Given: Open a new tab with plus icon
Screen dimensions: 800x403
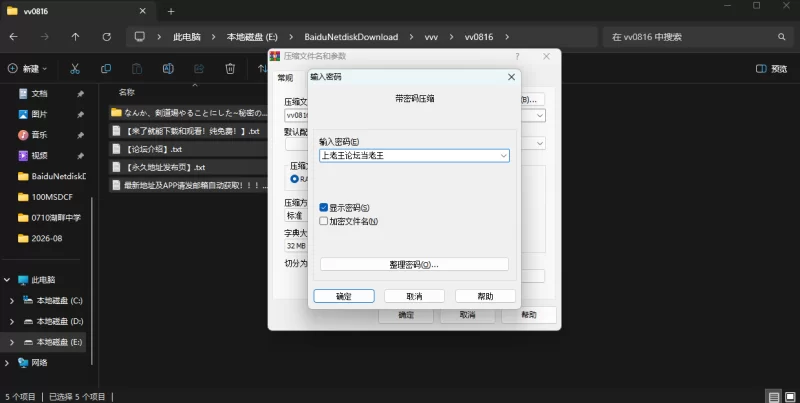Looking at the screenshot, I should click(x=171, y=11).
